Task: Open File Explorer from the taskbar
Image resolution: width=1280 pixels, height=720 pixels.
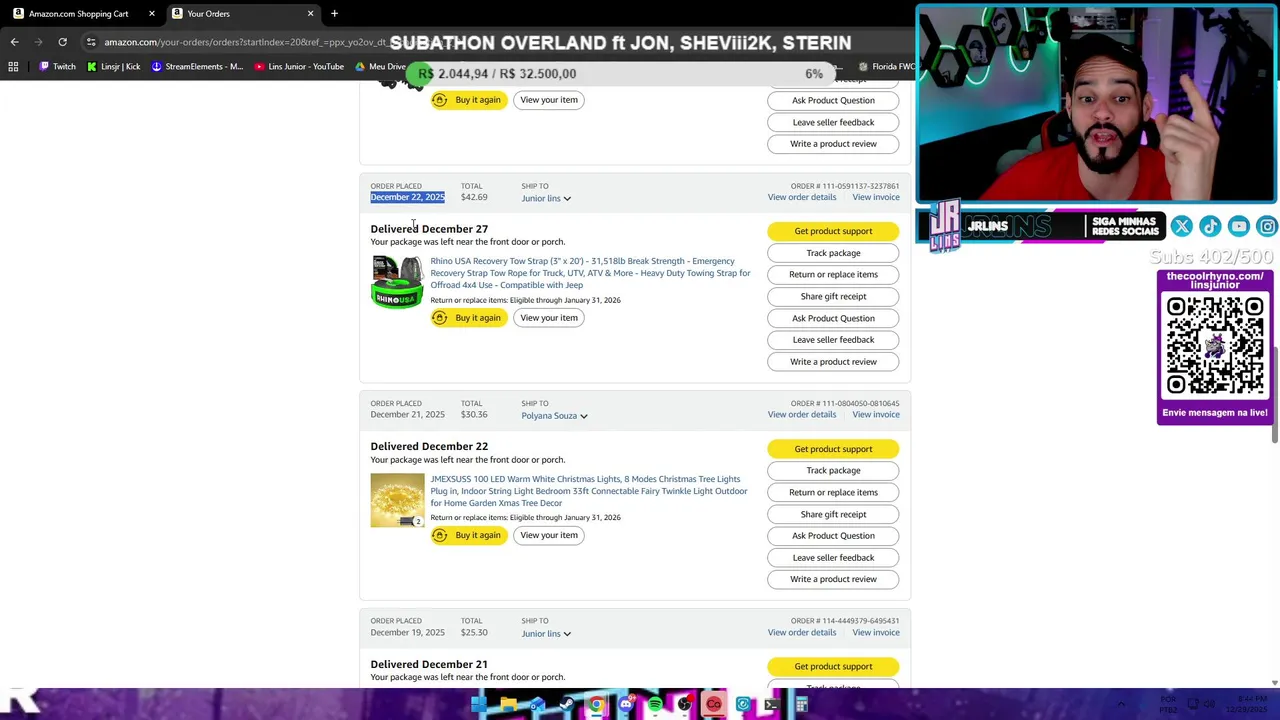Action: (508, 705)
